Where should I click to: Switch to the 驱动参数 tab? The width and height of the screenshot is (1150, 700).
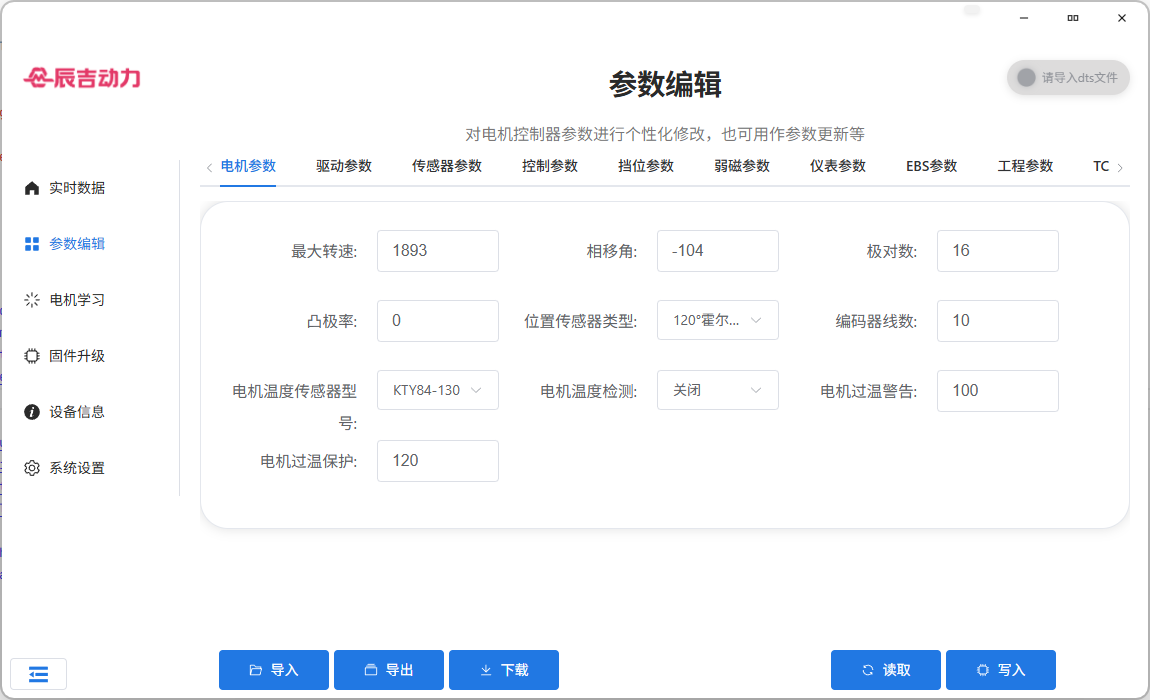[344, 166]
